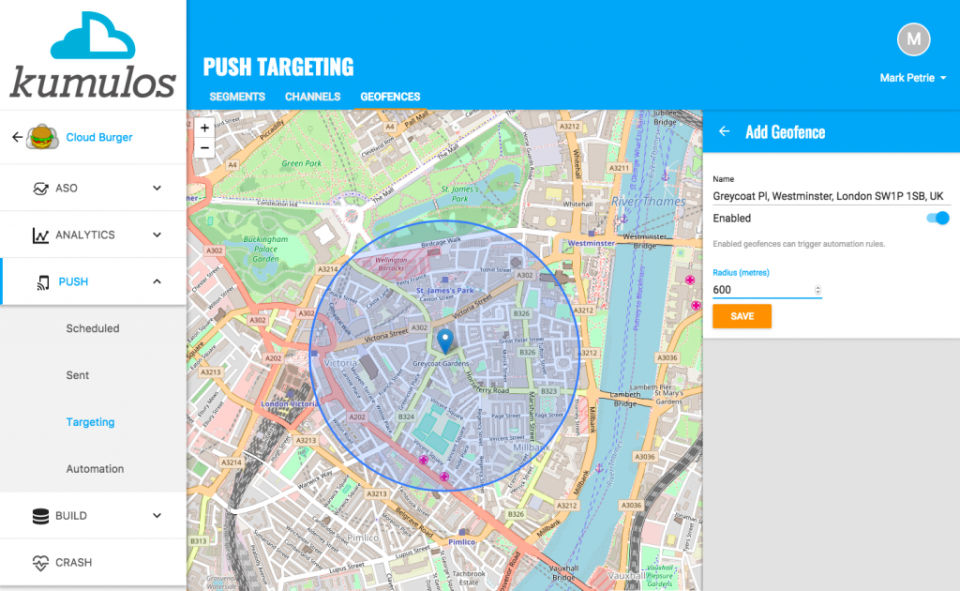Viewport: 960px width, 591px height.
Task: Switch to the Channels tab
Action: pyautogui.click(x=312, y=97)
